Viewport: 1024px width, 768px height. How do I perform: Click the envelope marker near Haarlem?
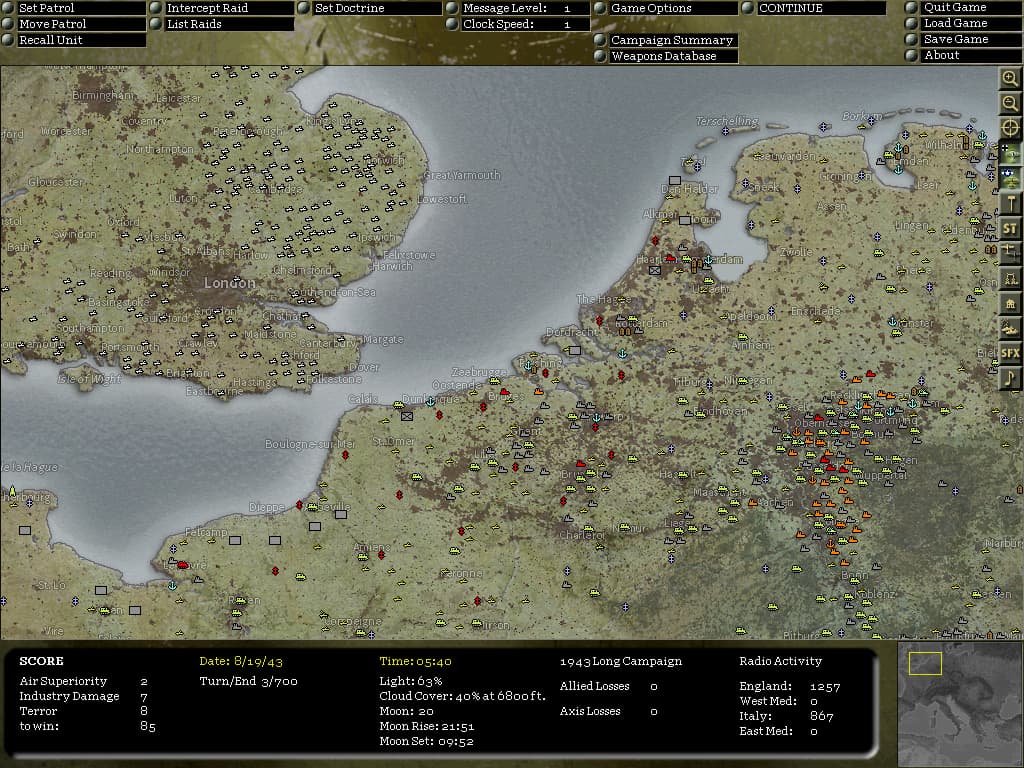click(655, 270)
